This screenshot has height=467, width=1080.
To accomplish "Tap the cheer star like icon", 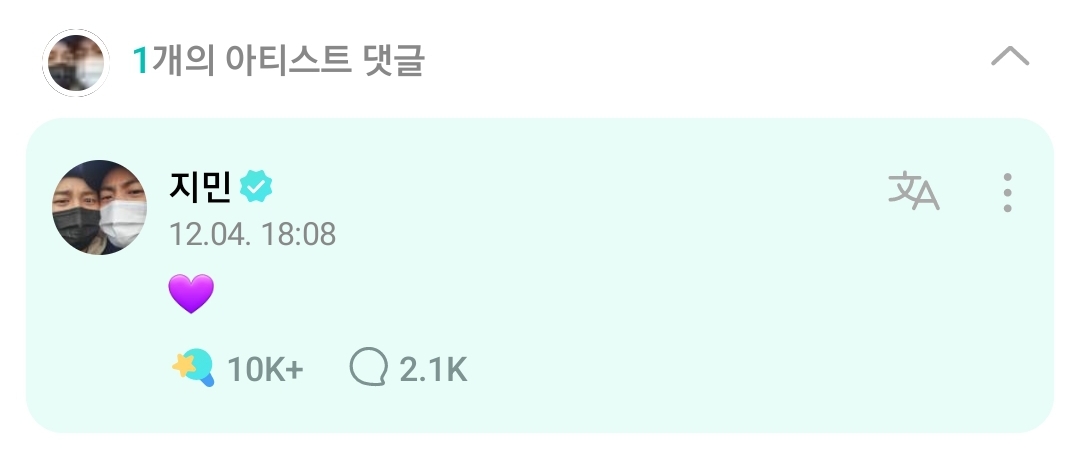I will (193, 368).
